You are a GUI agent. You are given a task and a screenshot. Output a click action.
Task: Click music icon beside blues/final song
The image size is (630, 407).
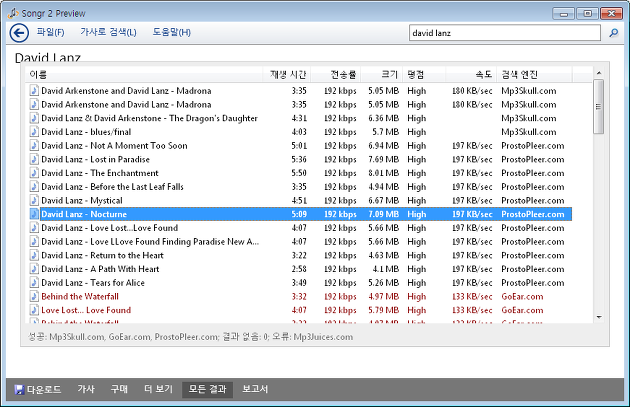pos(34,132)
